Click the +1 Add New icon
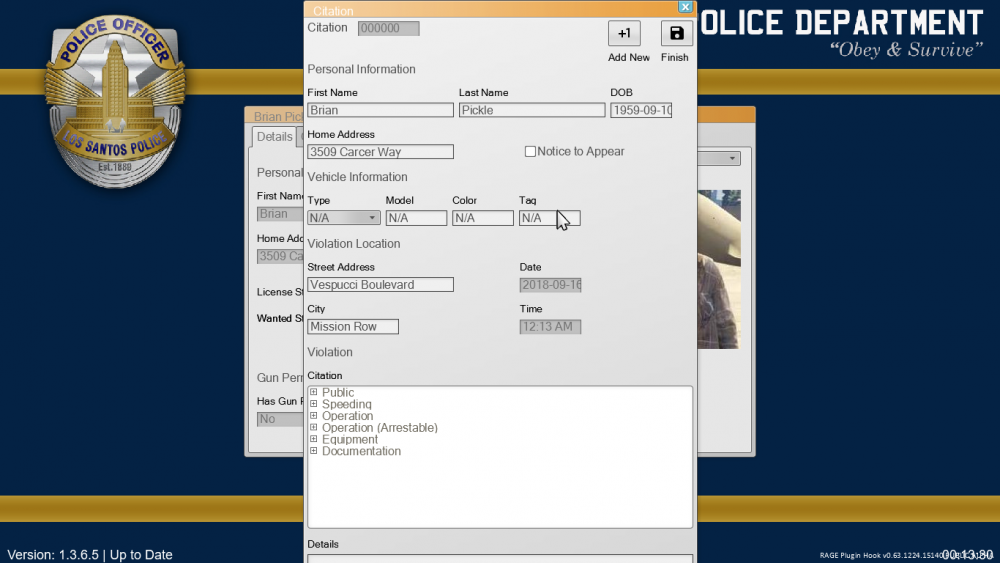Viewport: 1000px width, 563px height. 624,33
